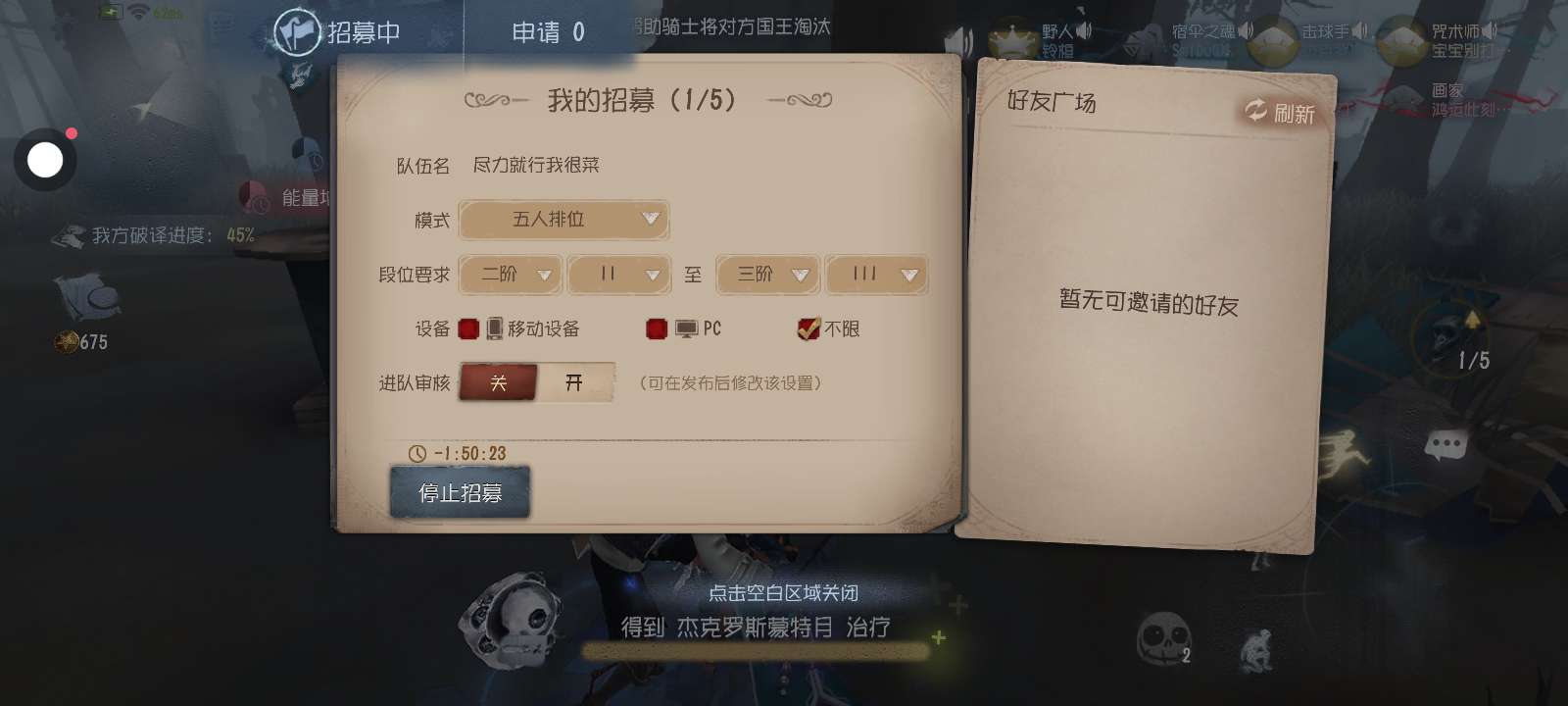The image size is (1568, 706).
Task: Open the 五人排位 mode dropdown
Action: [563, 220]
